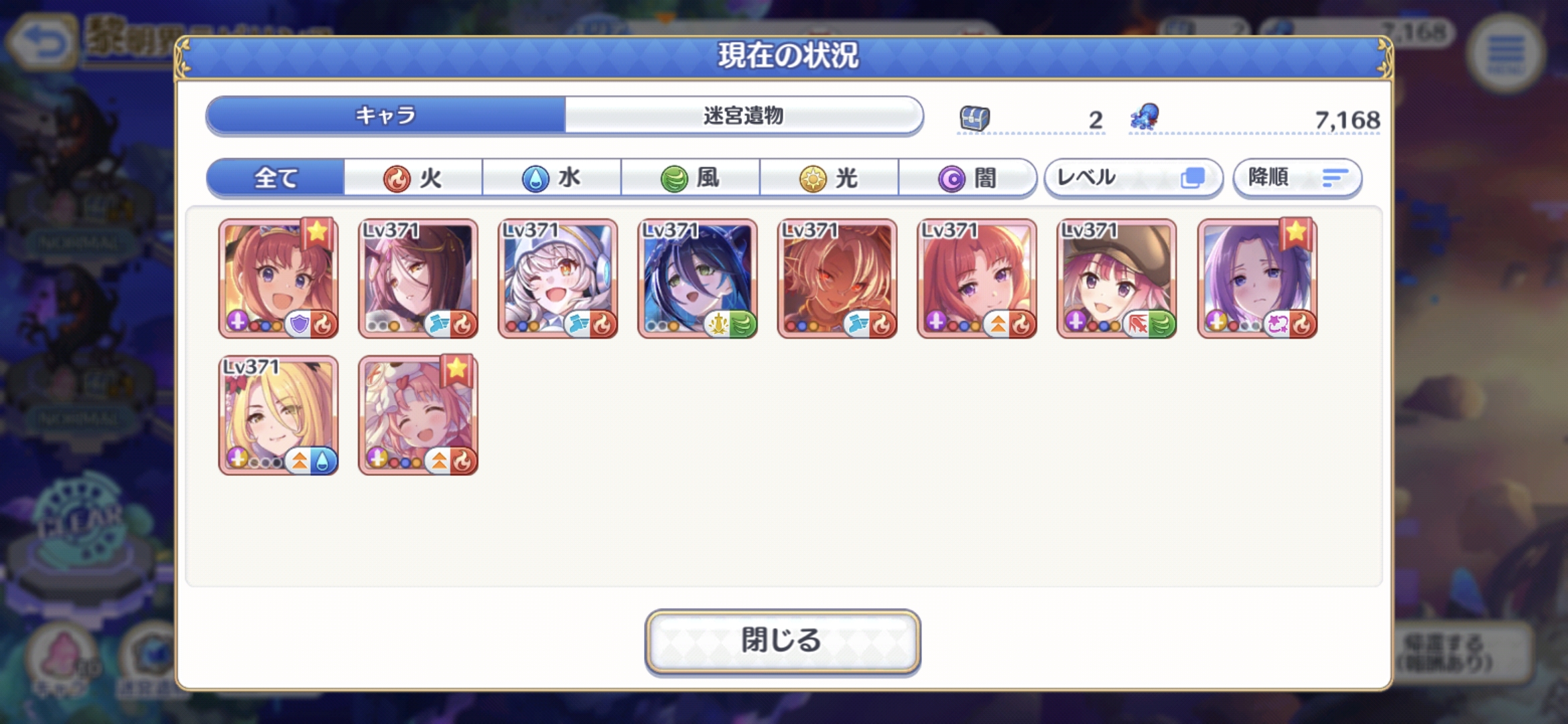
Task: Show 全て all elements filter
Action: (x=275, y=178)
